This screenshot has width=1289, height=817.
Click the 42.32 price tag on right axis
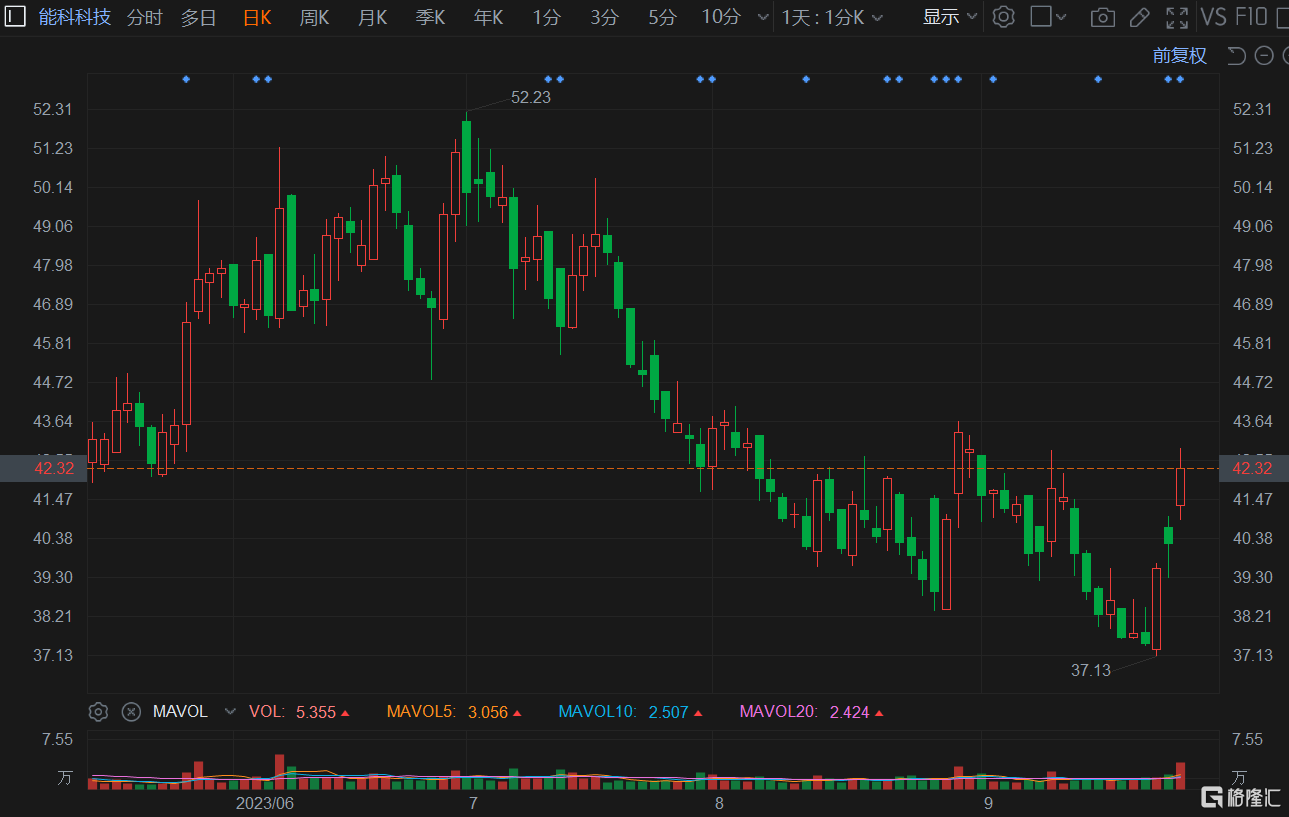[1253, 468]
